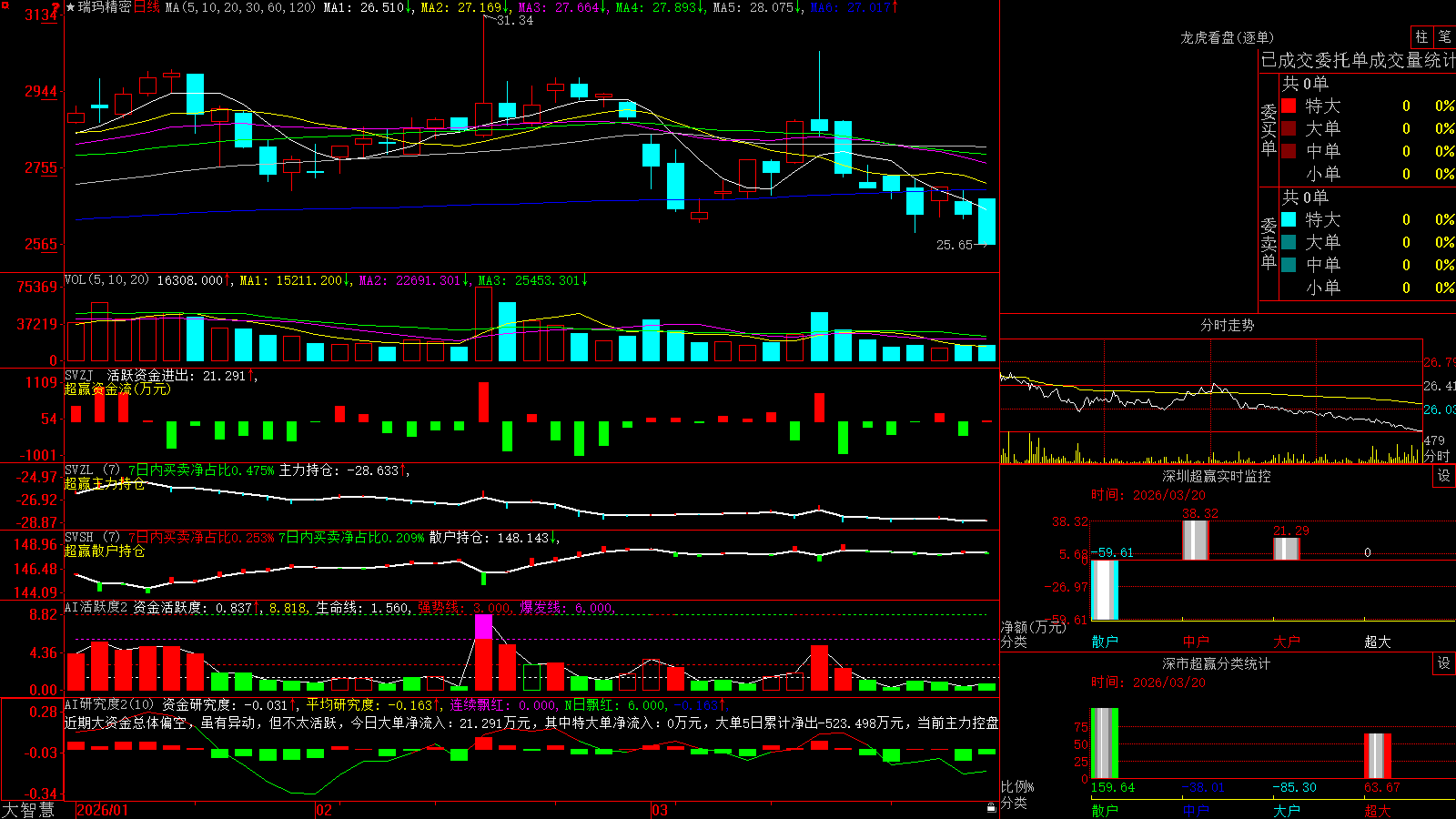1456x819 pixels.
Task: Open 设 settings for 深市超赢分类统计
Action: (x=1444, y=663)
